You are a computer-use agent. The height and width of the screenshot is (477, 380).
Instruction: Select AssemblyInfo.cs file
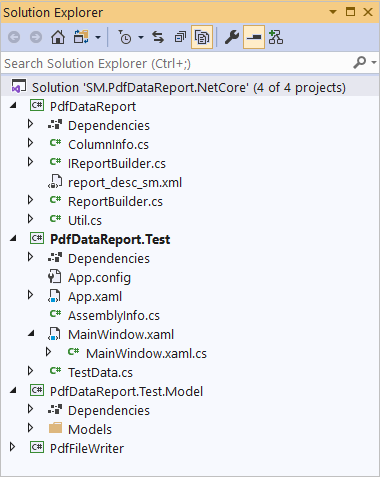pyautogui.click(x=114, y=316)
